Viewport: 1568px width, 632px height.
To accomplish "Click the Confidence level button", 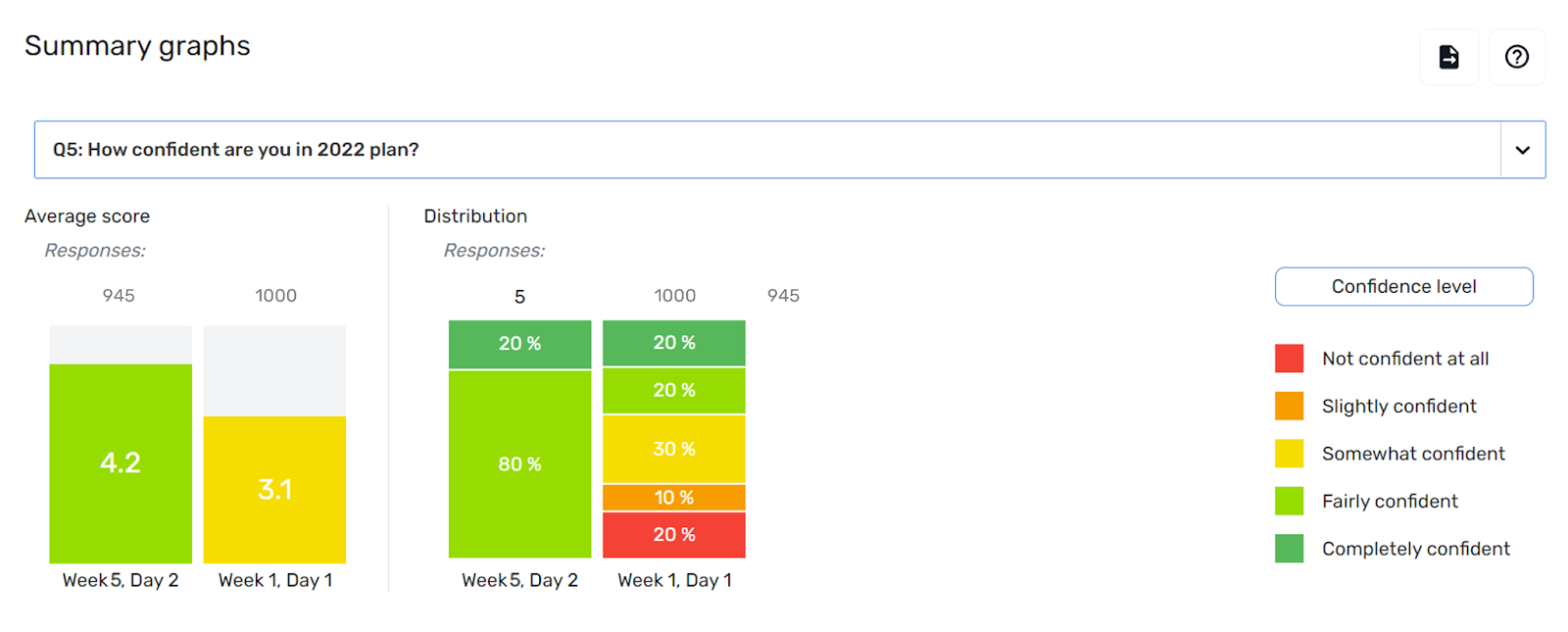I will [1402, 286].
